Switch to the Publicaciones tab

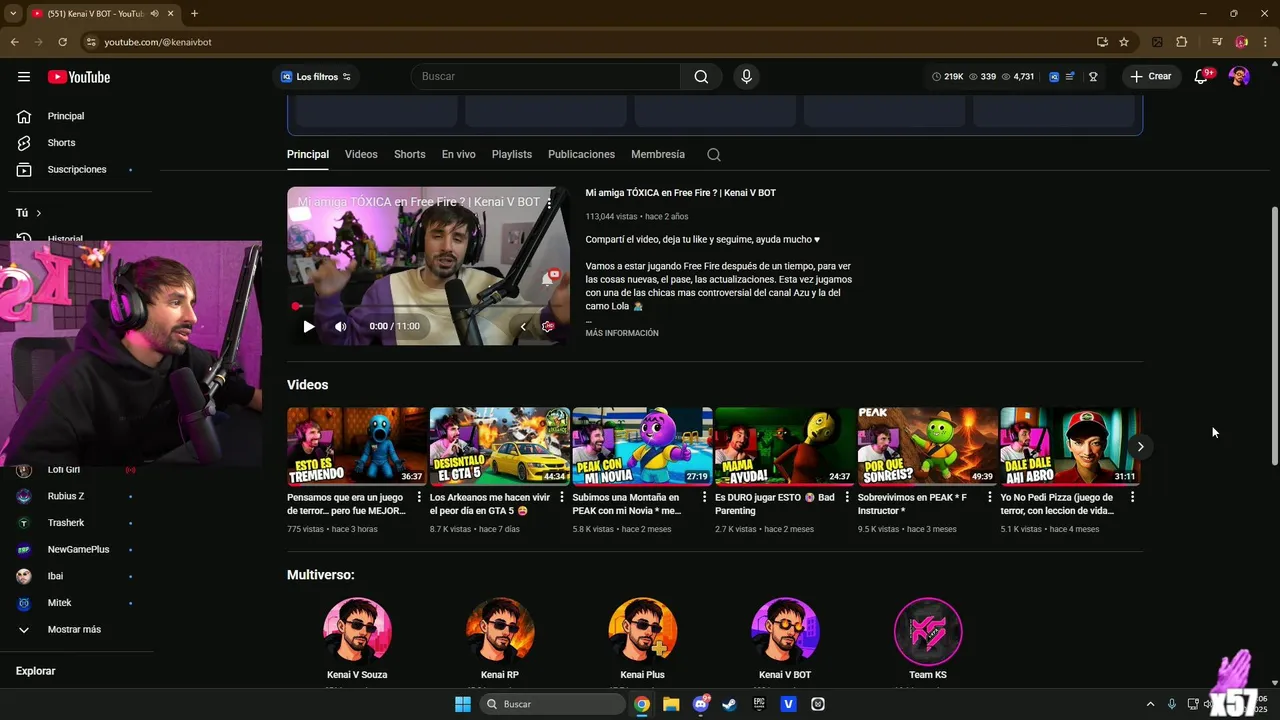click(581, 155)
